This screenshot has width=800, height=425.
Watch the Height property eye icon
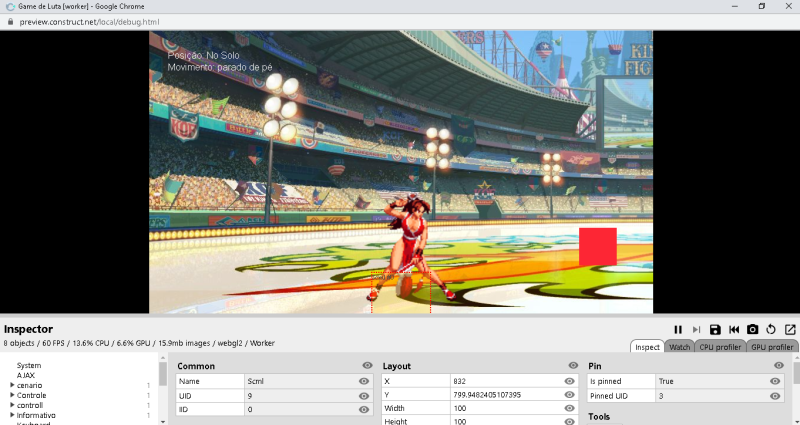[x=569, y=421]
